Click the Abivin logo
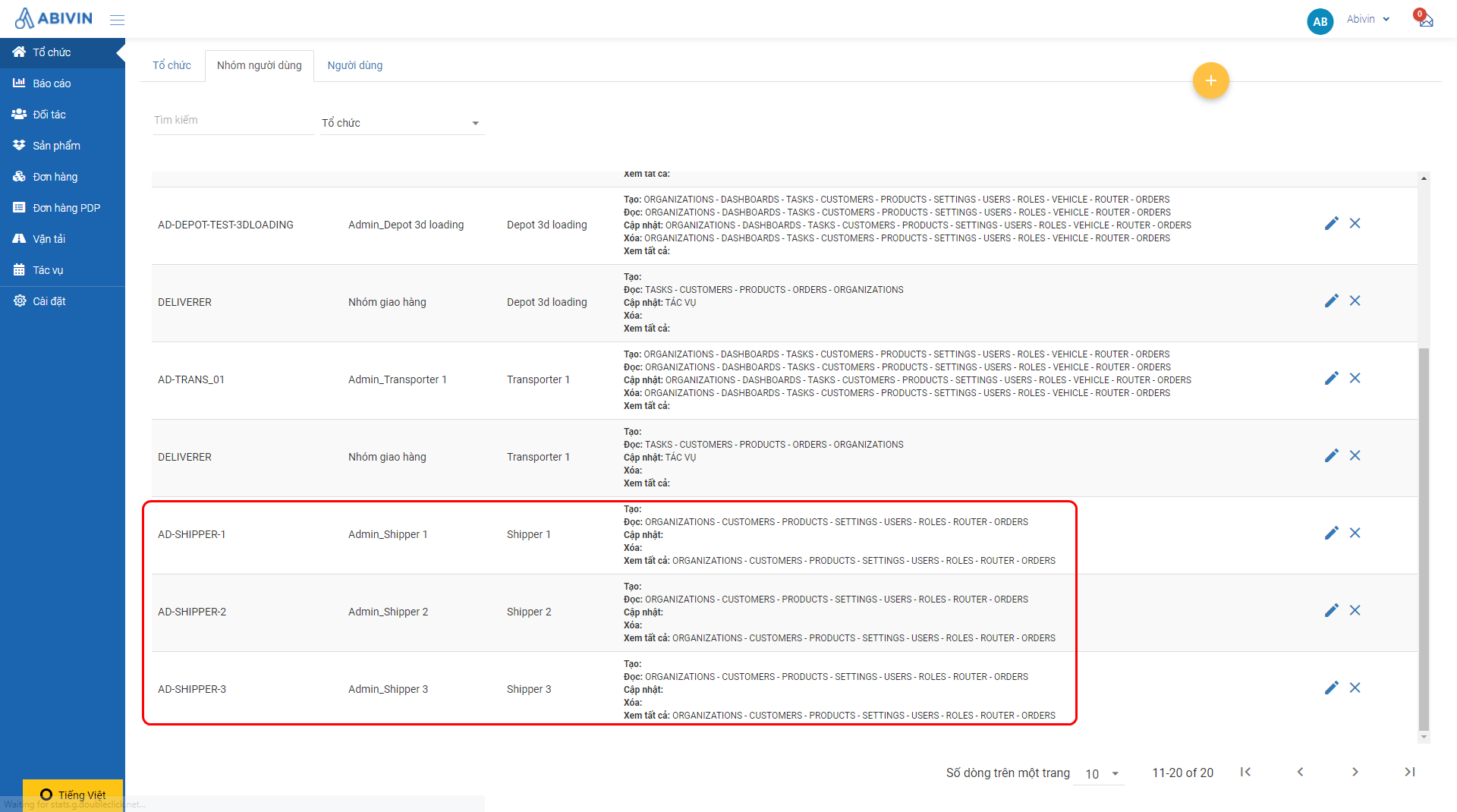 [54, 18]
